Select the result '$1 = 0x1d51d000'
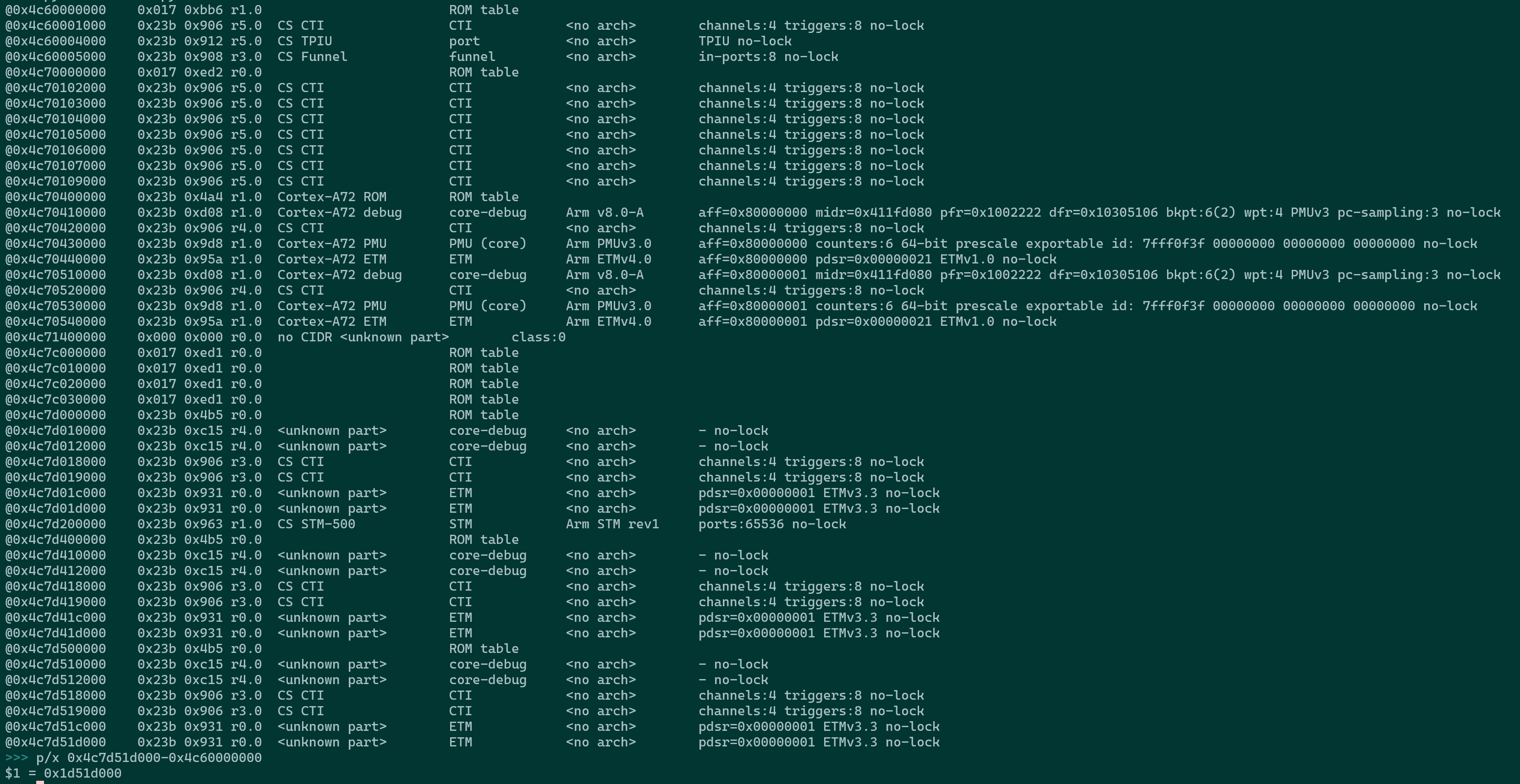The width and height of the screenshot is (1520, 784). pyautogui.click(x=63, y=773)
